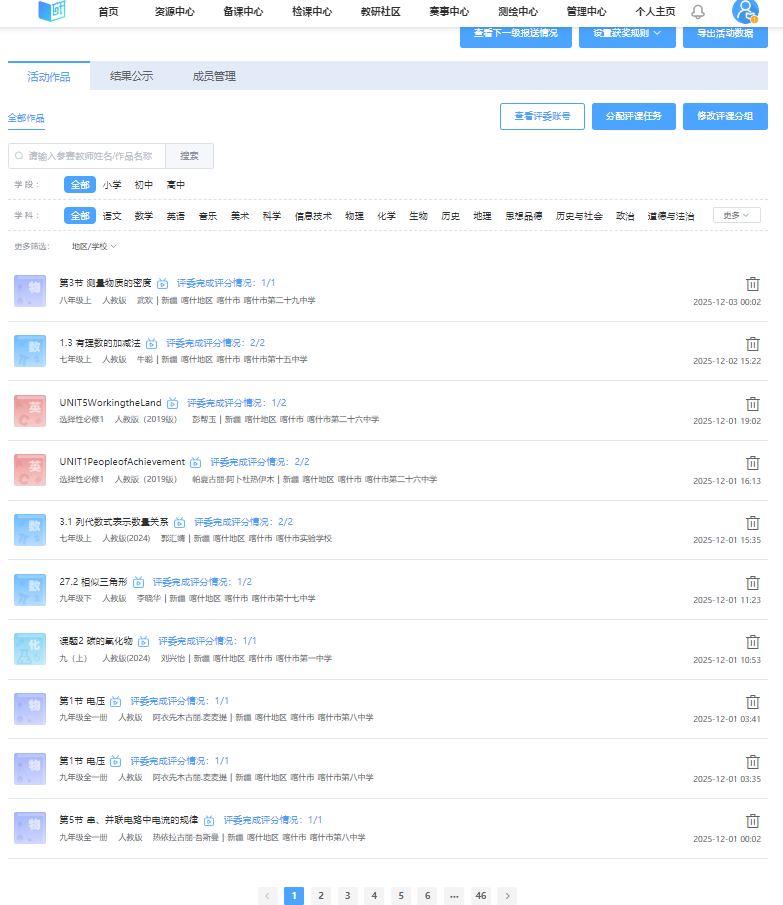
Task: Delete the 第3节 测量物质的密度 entry
Action: (x=752, y=284)
